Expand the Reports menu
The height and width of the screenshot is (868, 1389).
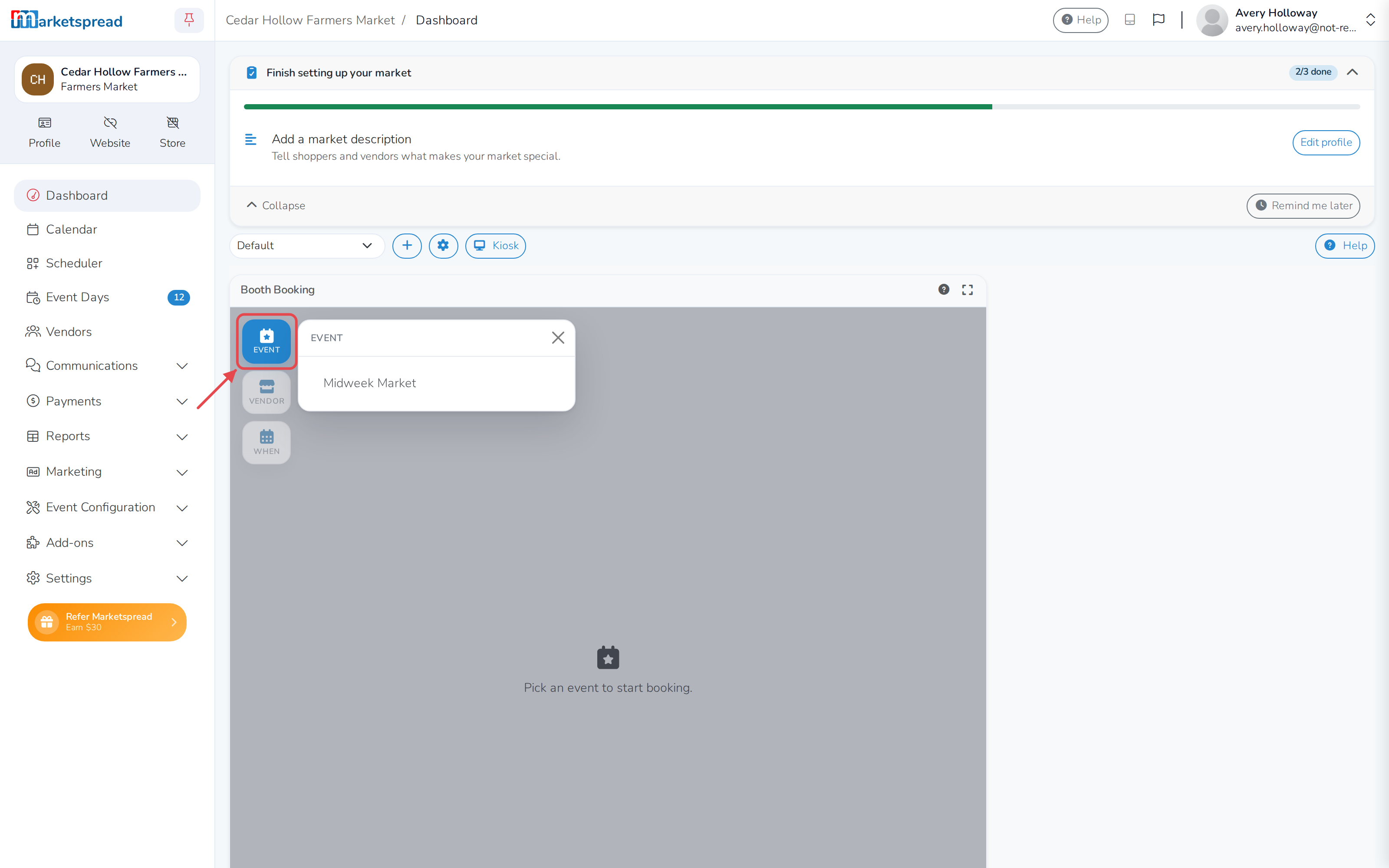107,436
